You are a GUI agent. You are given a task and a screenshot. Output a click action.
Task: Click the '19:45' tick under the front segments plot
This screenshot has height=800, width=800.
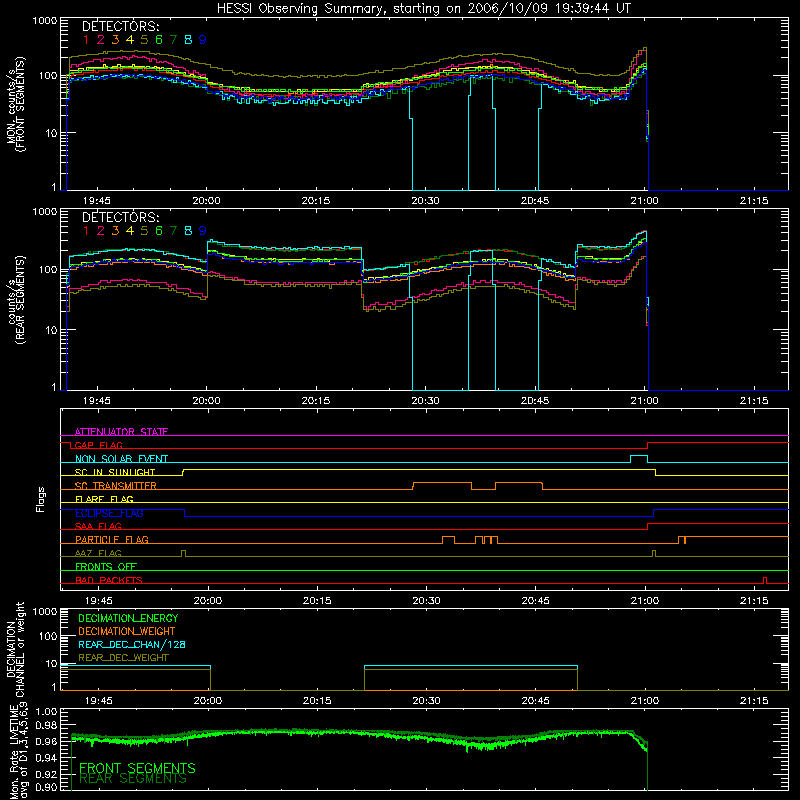97,201
